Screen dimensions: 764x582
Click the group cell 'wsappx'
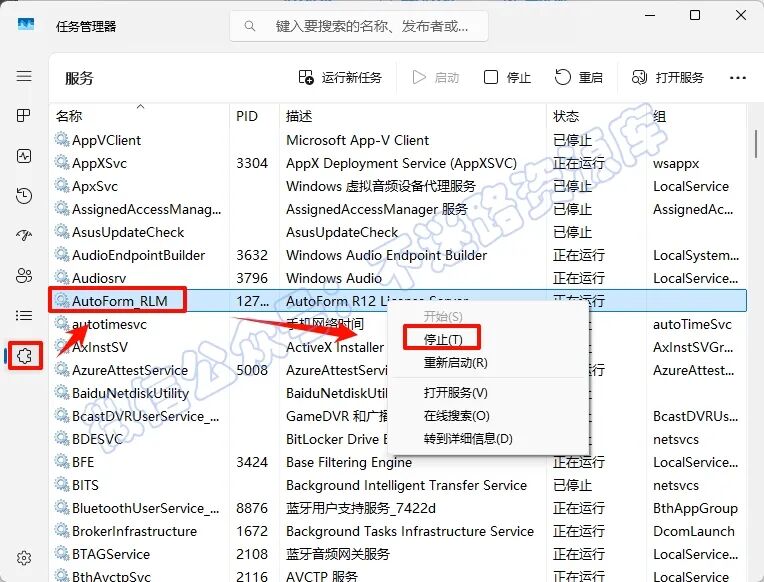676,163
